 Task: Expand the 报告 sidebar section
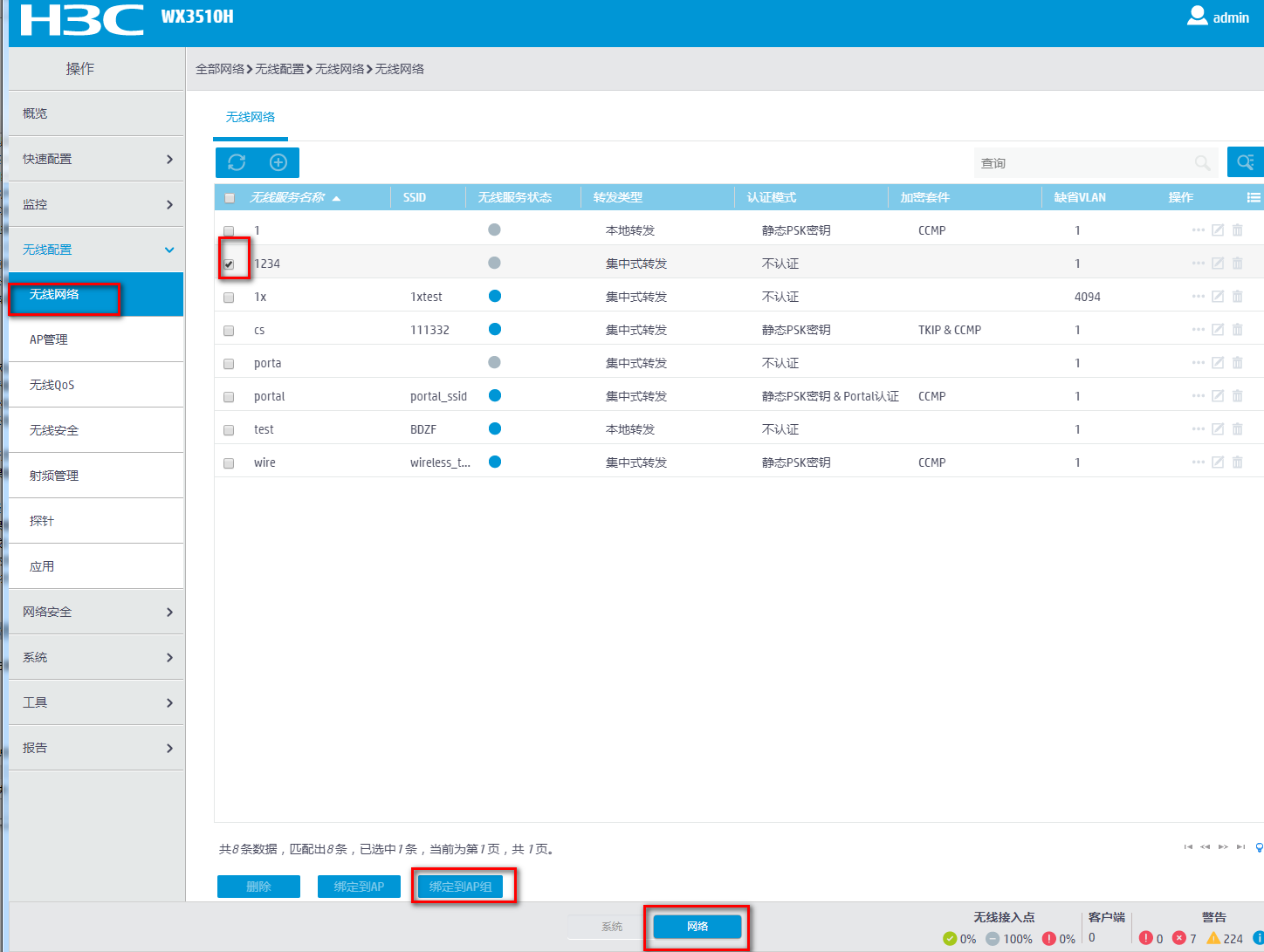pyautogui.click(x=96, y=748)
